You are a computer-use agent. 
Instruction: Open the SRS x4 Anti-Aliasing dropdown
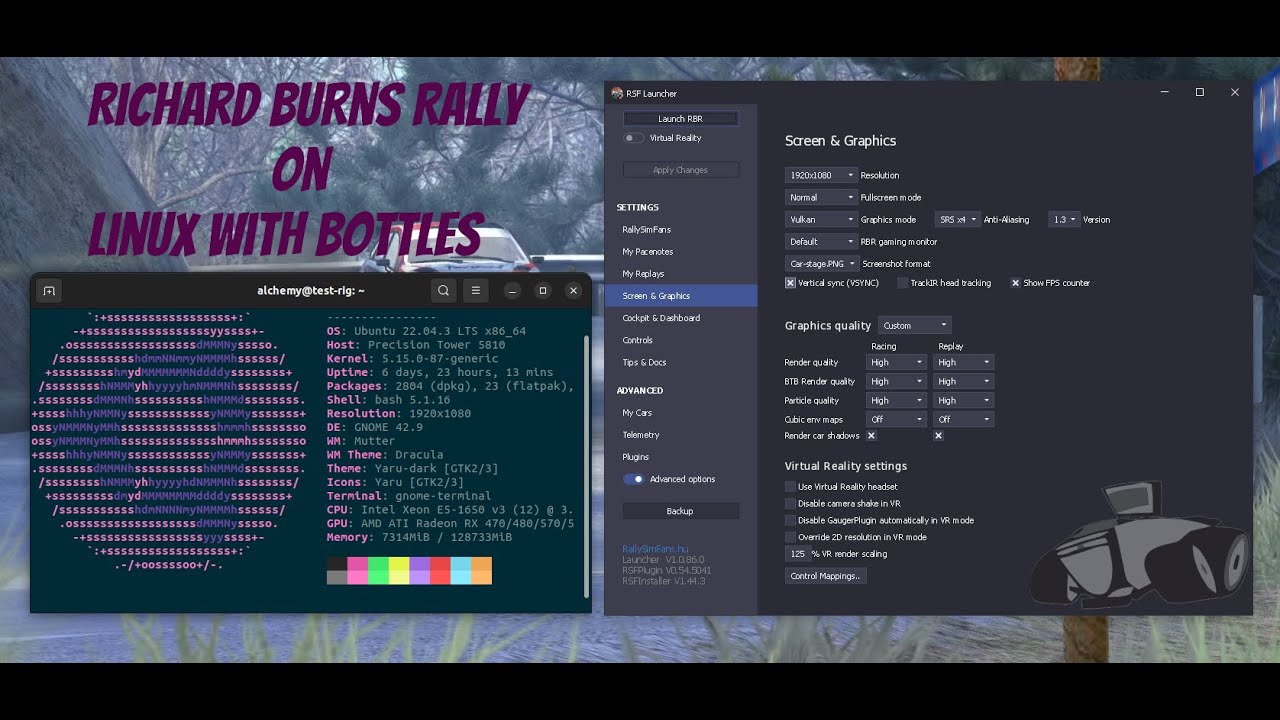[957, 220]
